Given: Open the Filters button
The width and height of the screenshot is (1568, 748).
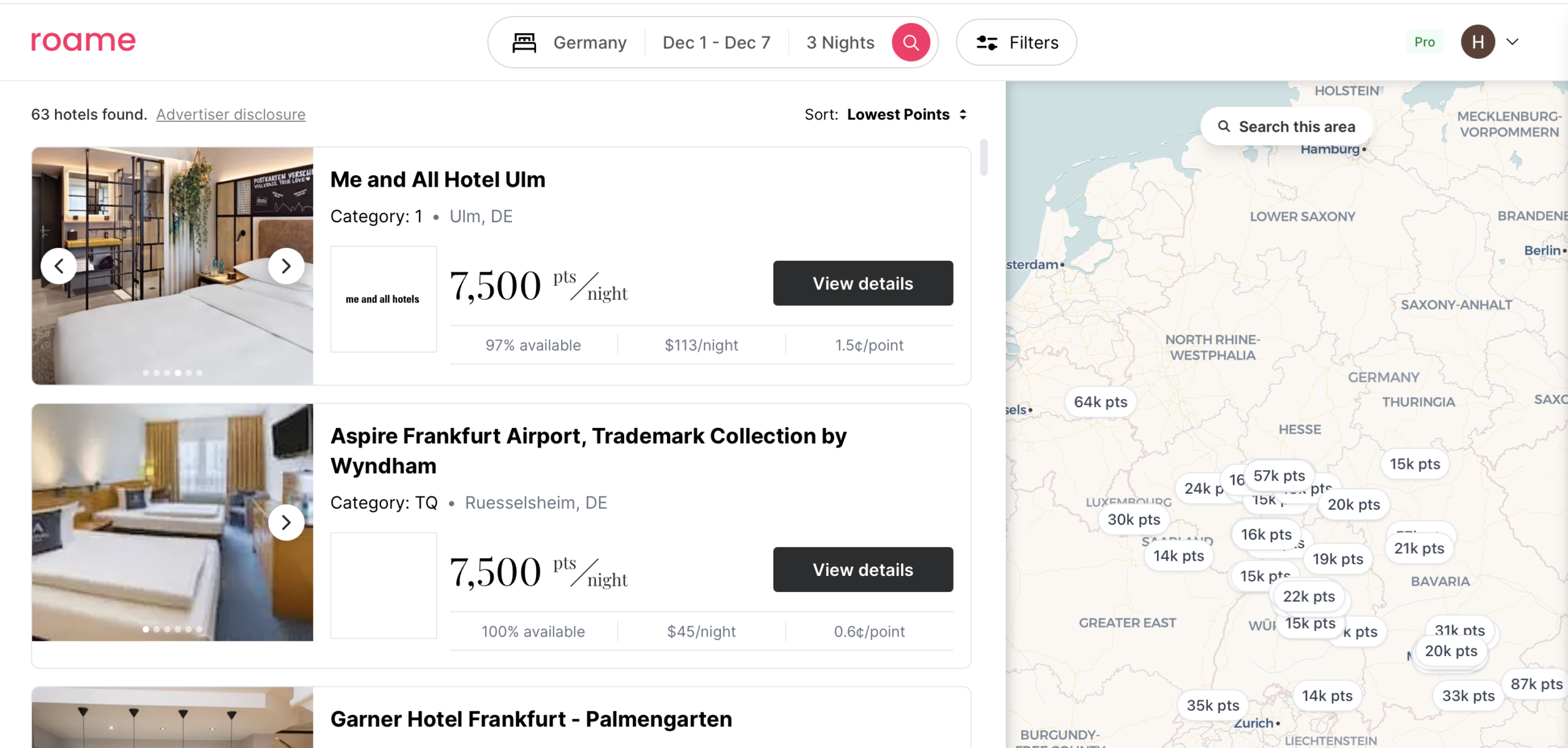Looking at the screenshot, I should click(1016, 42).
